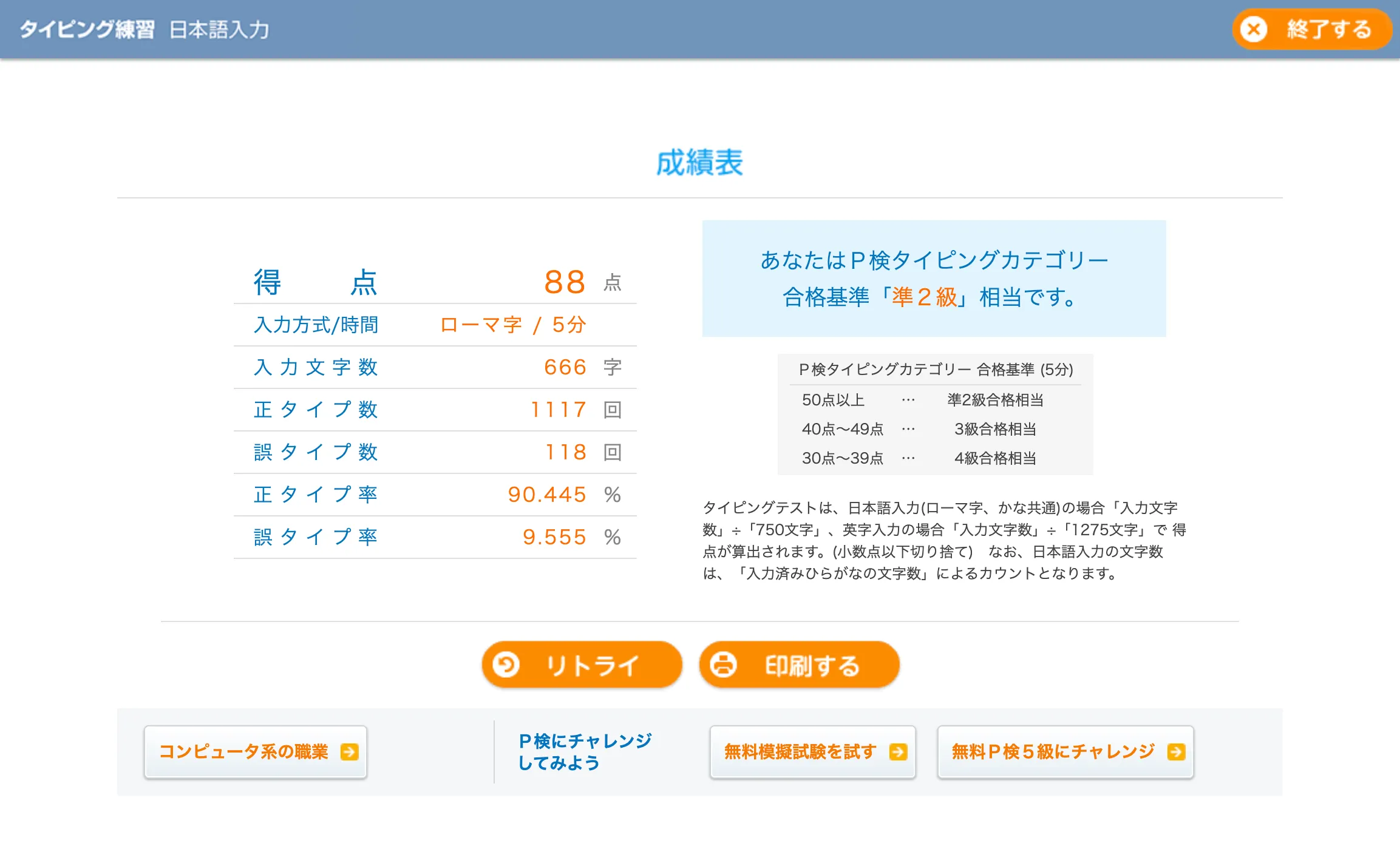This screenshot has height=863, width=1400.
Task: Click the 666 input character count
Action: point(565,367)
